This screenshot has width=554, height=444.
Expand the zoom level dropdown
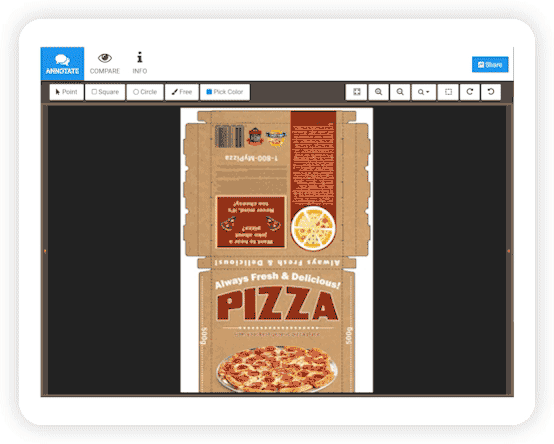(423, 92)
